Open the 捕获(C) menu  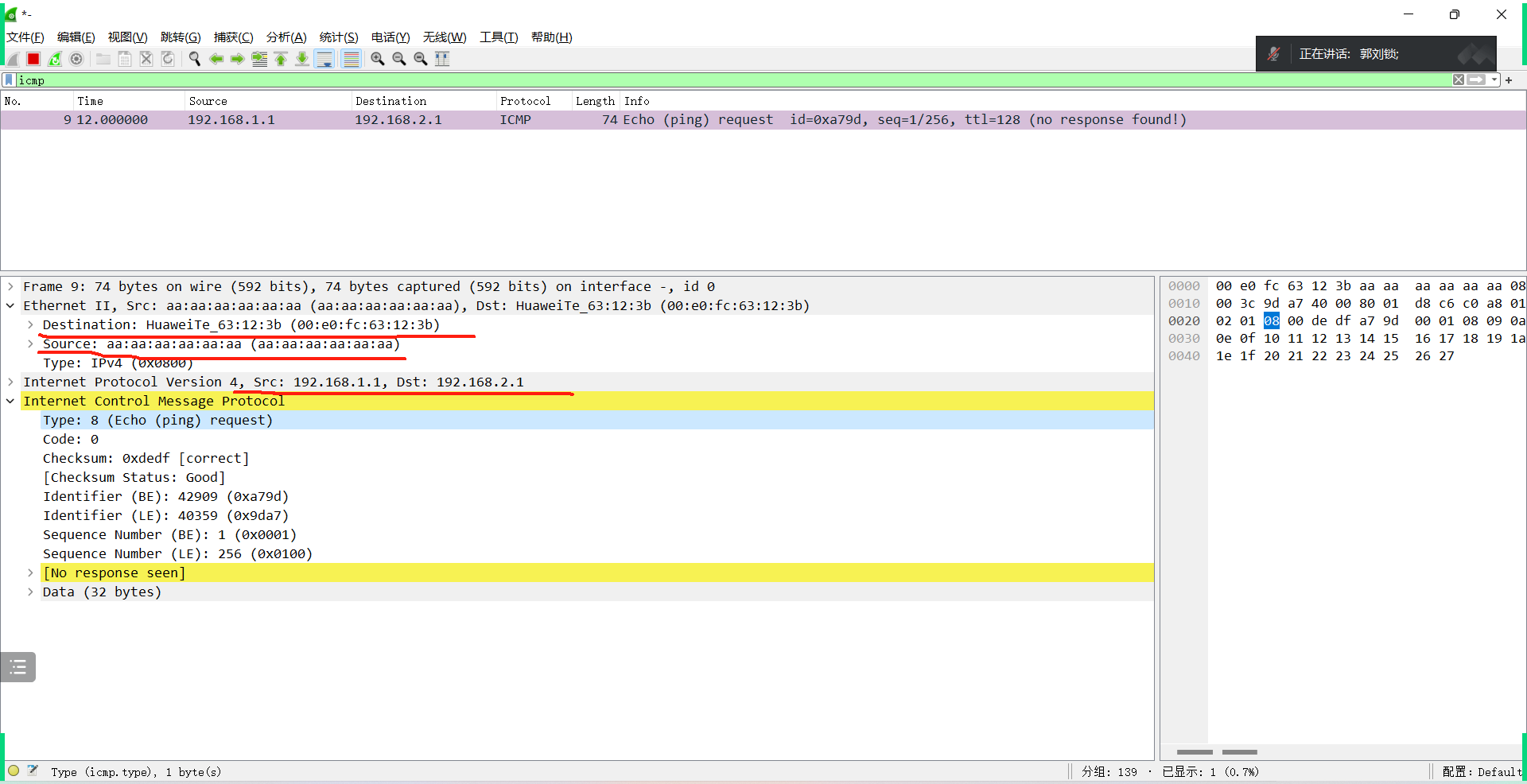(x=234, y=37)
